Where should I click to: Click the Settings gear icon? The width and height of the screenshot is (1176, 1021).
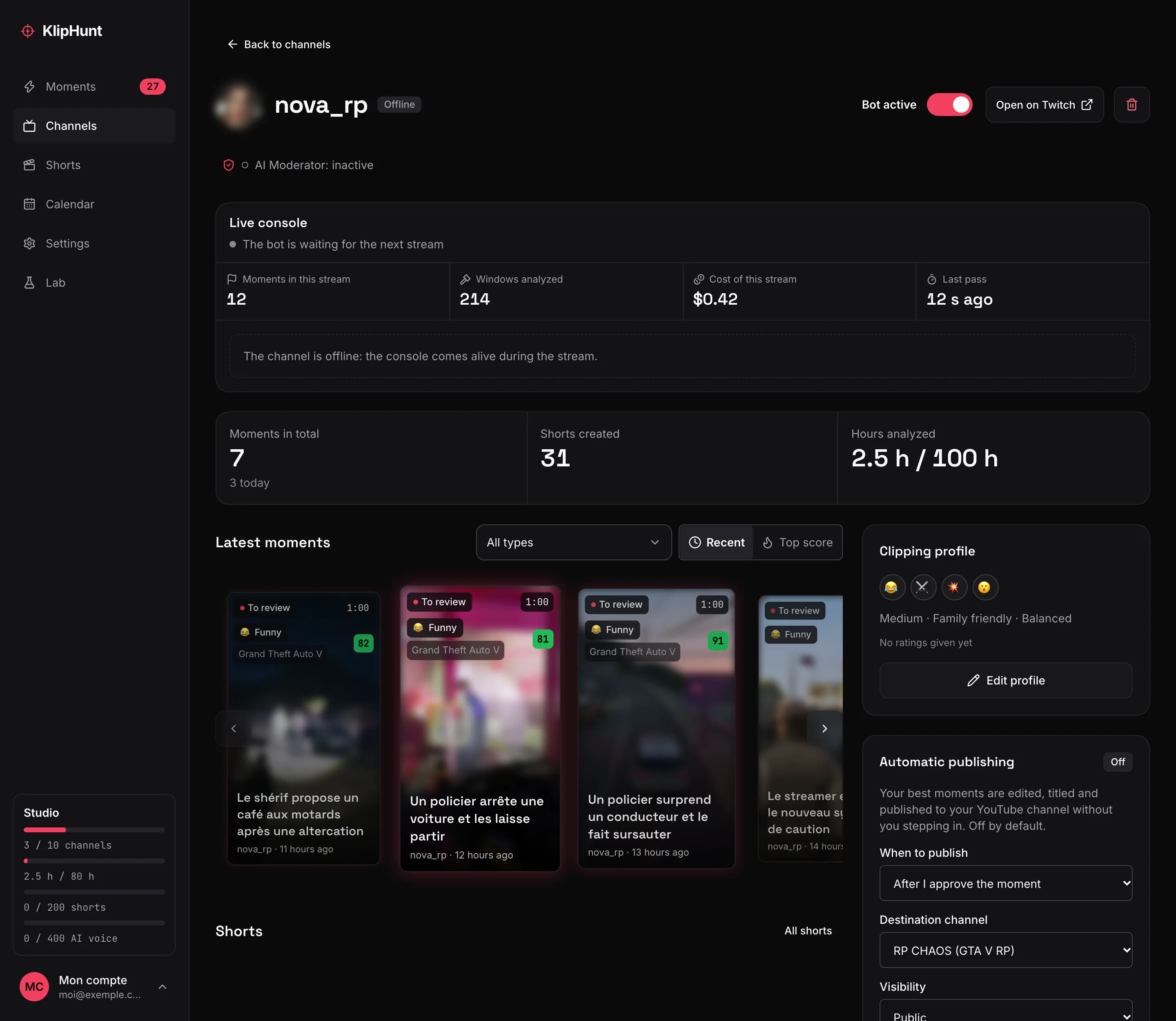tap(30, 243)
